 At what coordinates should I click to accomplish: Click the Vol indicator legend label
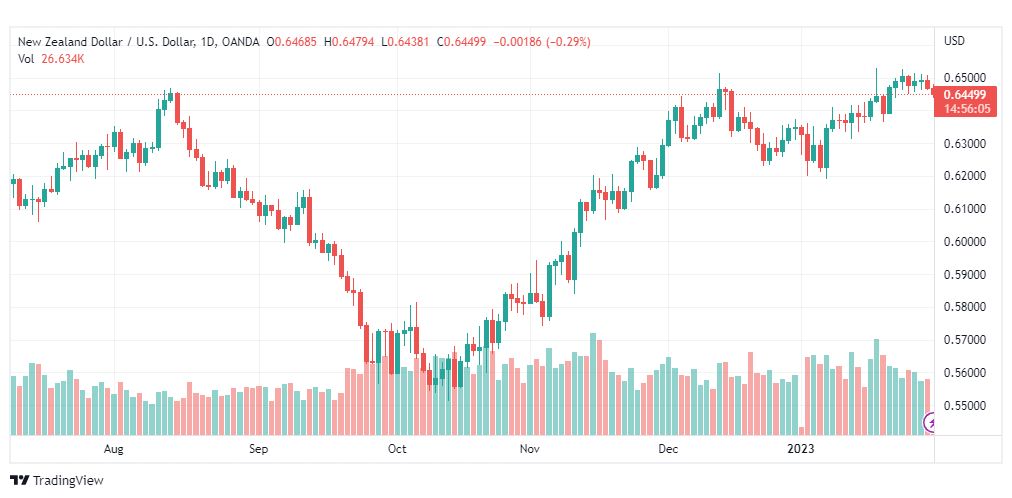click(x=26, y=58)
